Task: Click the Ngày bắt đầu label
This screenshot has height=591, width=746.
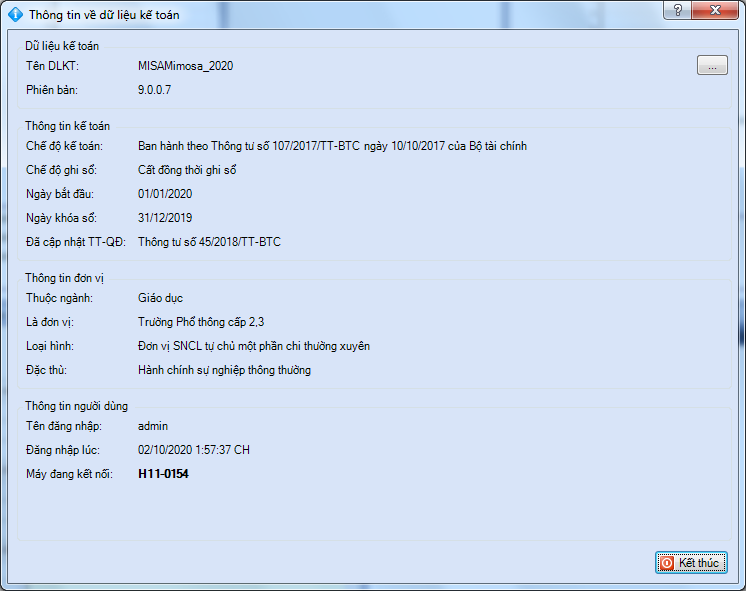Action: tap(60, 194)
